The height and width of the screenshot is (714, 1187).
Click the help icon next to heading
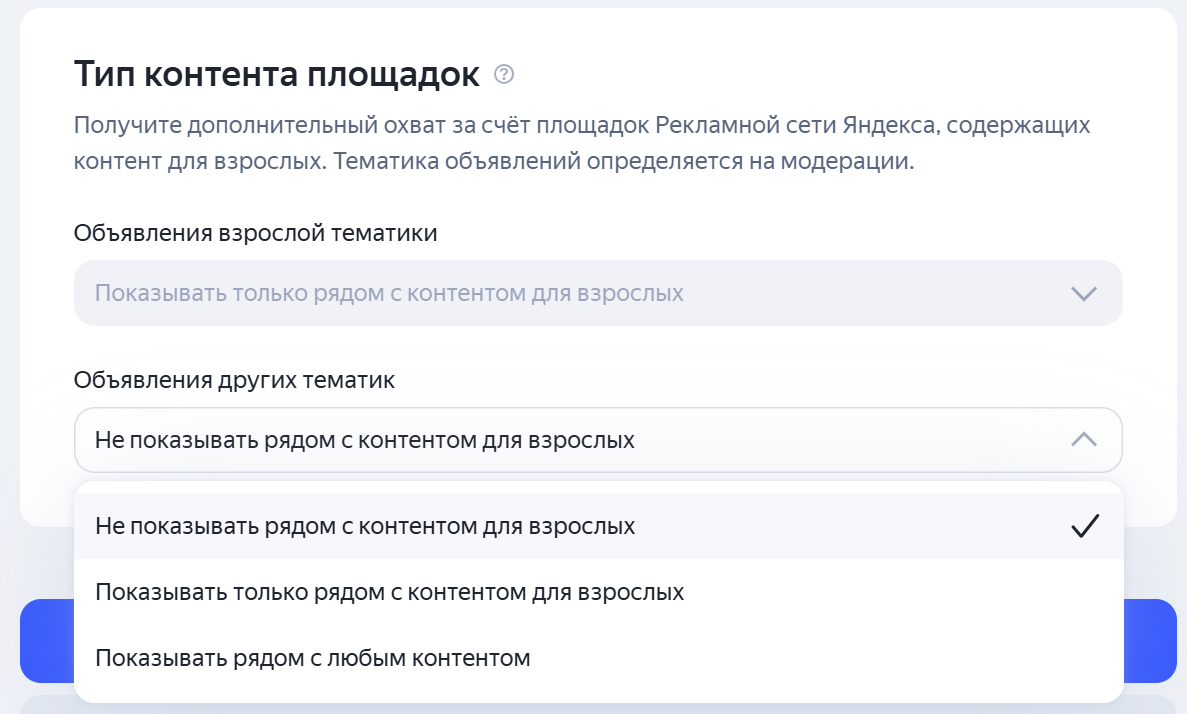(503, 74)
